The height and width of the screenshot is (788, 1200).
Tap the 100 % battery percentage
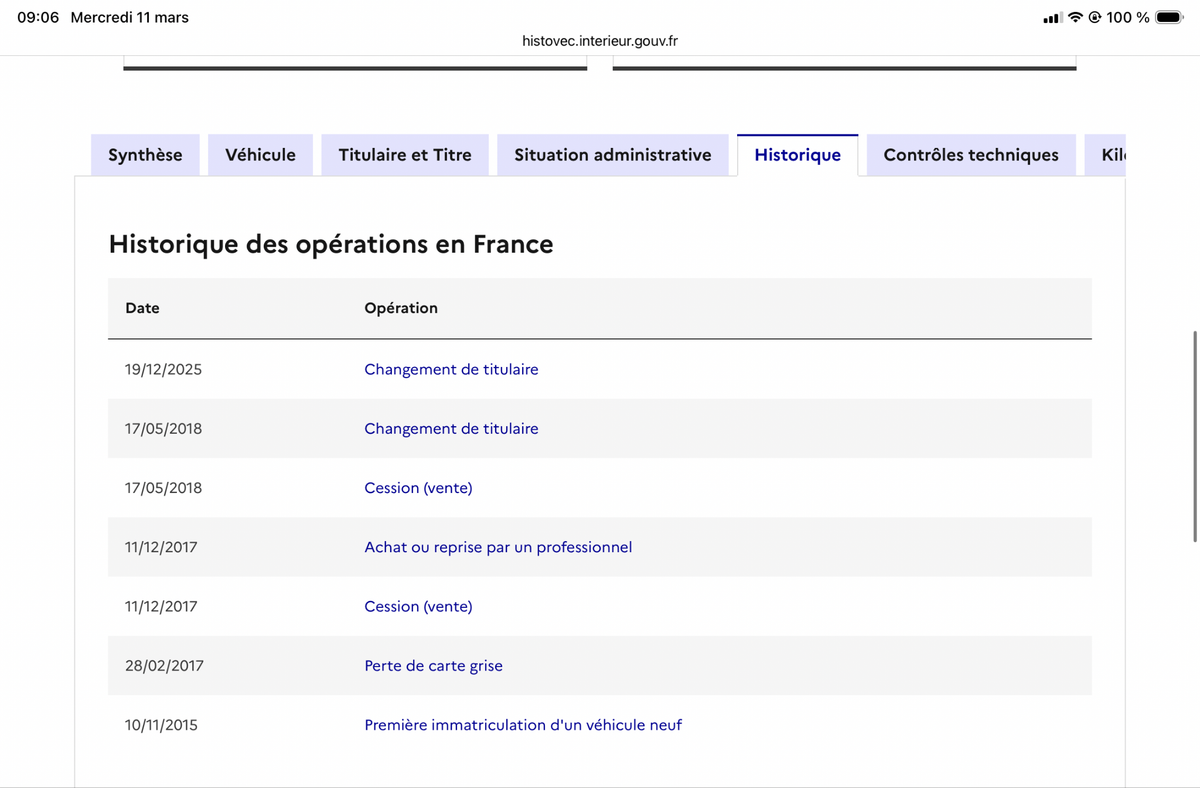[1128, 17]
